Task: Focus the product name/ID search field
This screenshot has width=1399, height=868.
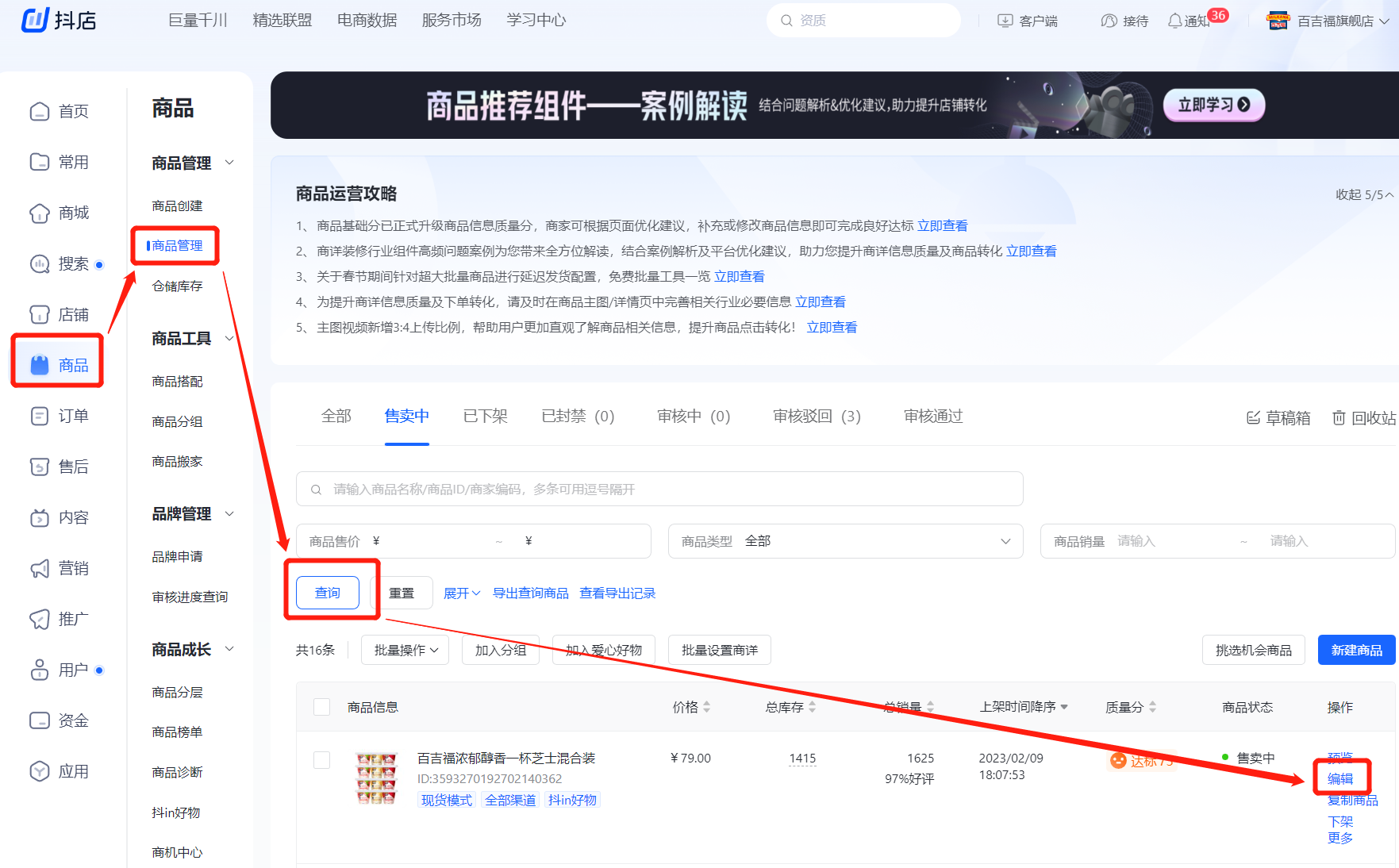Action: (659, 489)
